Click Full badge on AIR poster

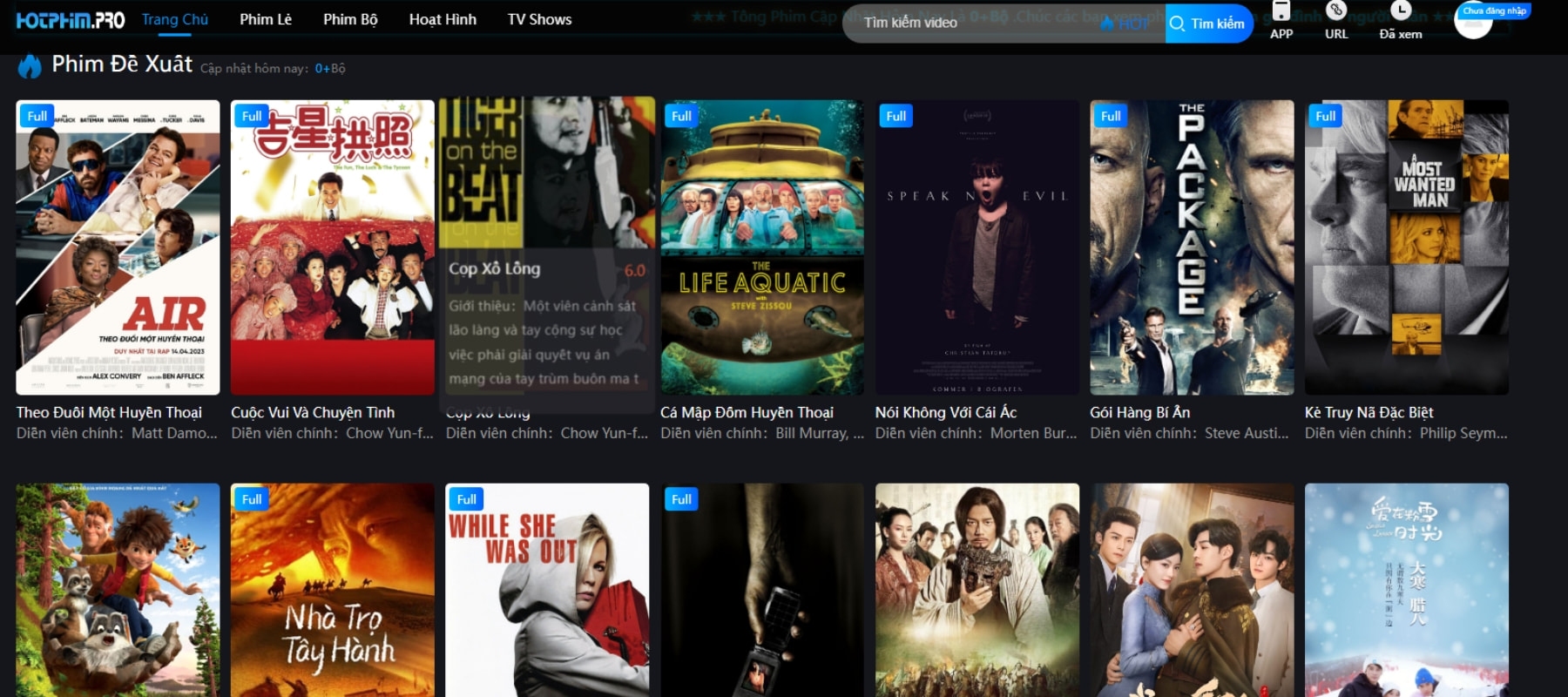(37, 116)
